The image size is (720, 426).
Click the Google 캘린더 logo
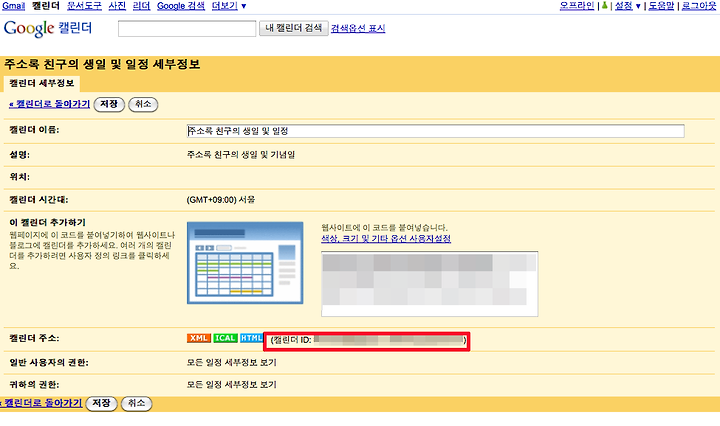click(x=48, y=28)
